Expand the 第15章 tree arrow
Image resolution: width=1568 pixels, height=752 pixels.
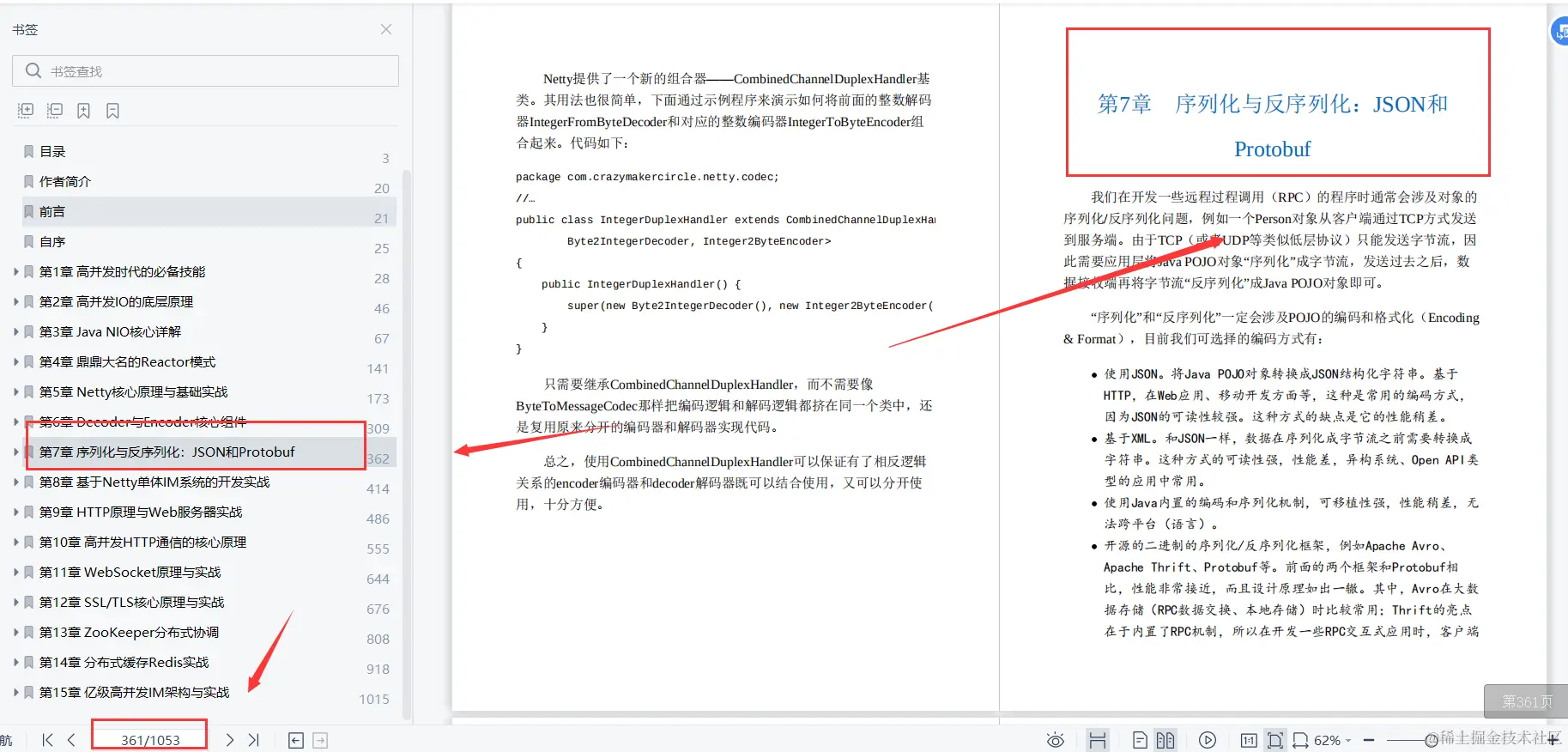point(15,692)
